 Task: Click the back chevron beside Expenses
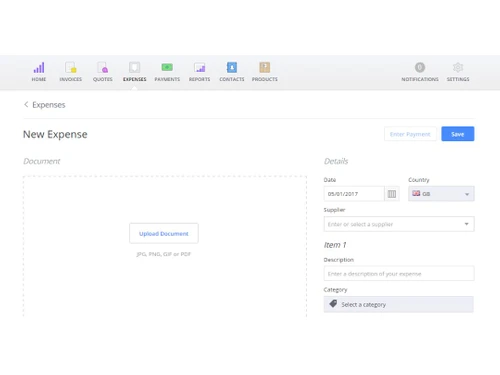coord(26,104)
